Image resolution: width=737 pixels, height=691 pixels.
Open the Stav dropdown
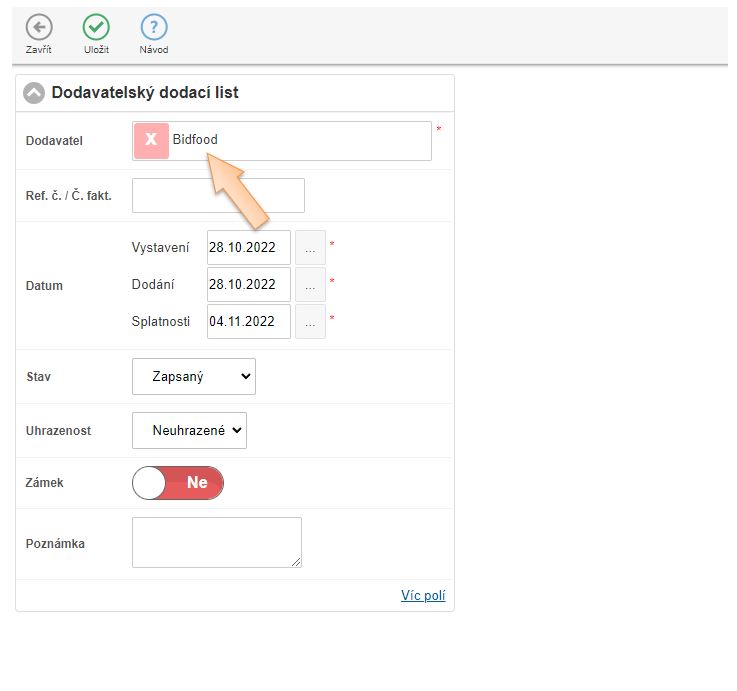[193, 377]
